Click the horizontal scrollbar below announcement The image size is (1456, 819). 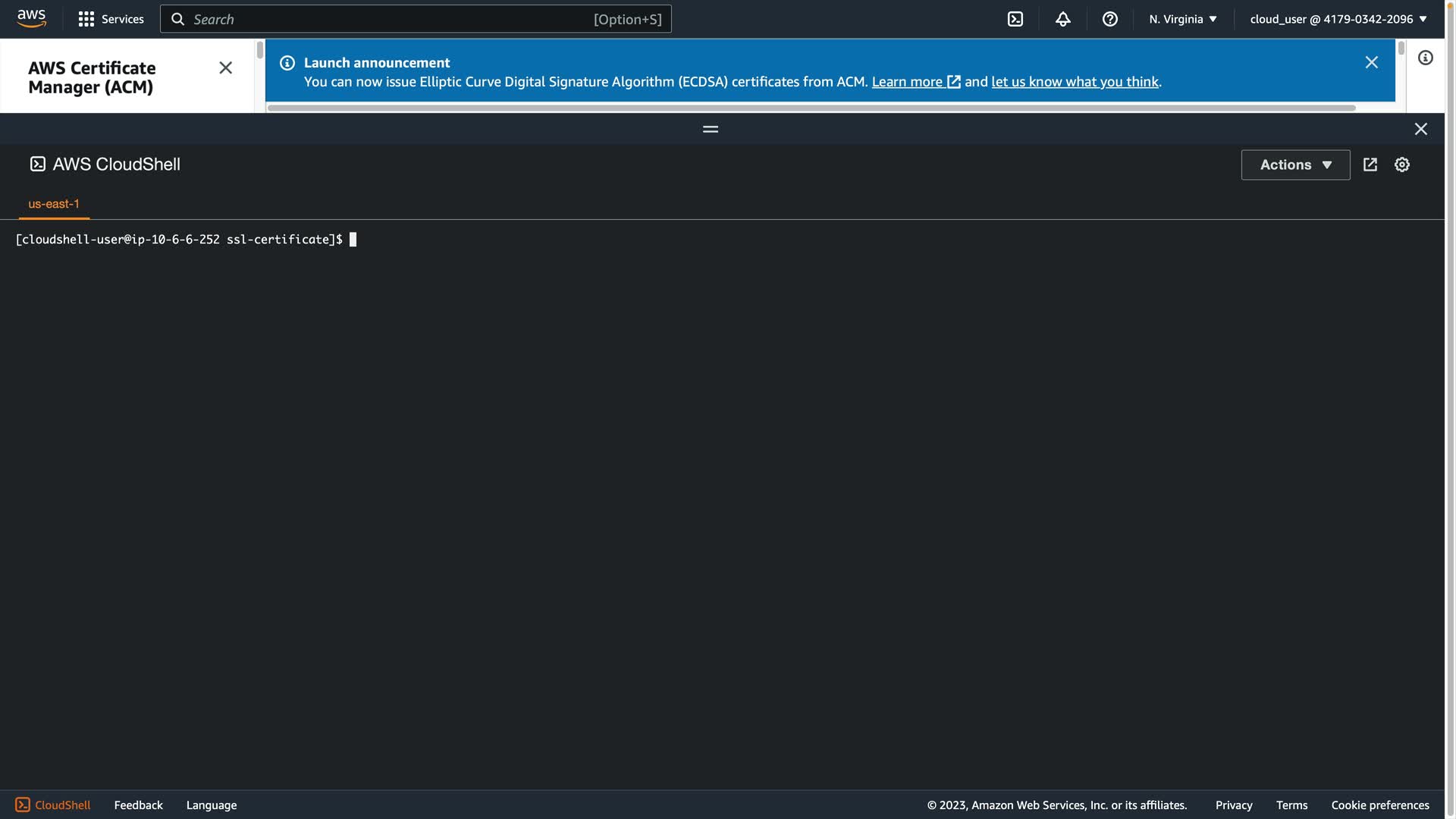pyautogui.click(x=811, y=108)
